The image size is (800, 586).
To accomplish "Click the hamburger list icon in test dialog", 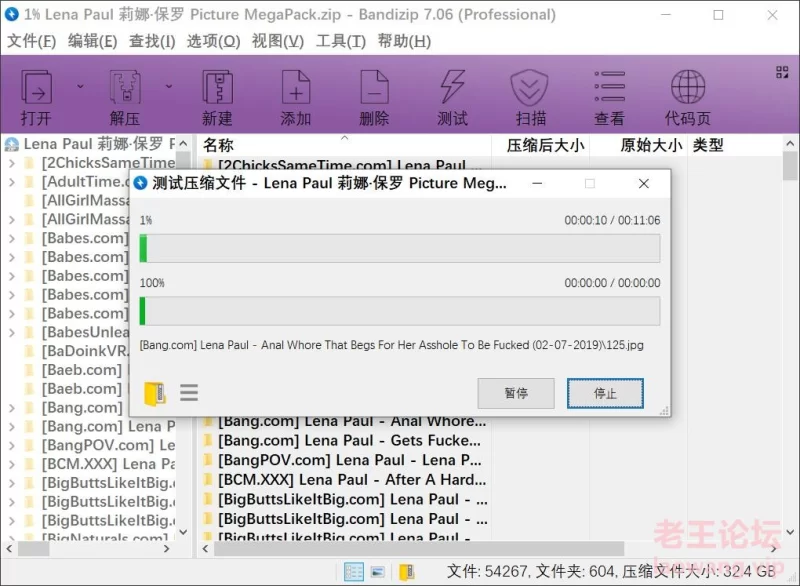I will (x=189, y=392).
